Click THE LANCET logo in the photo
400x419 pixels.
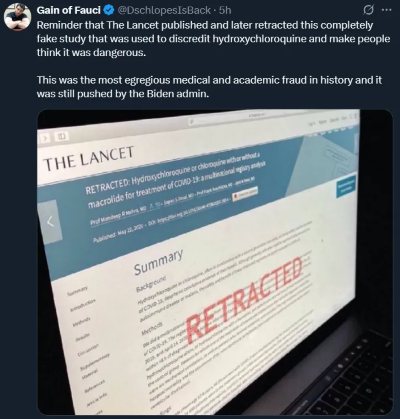tap(89, 158)
